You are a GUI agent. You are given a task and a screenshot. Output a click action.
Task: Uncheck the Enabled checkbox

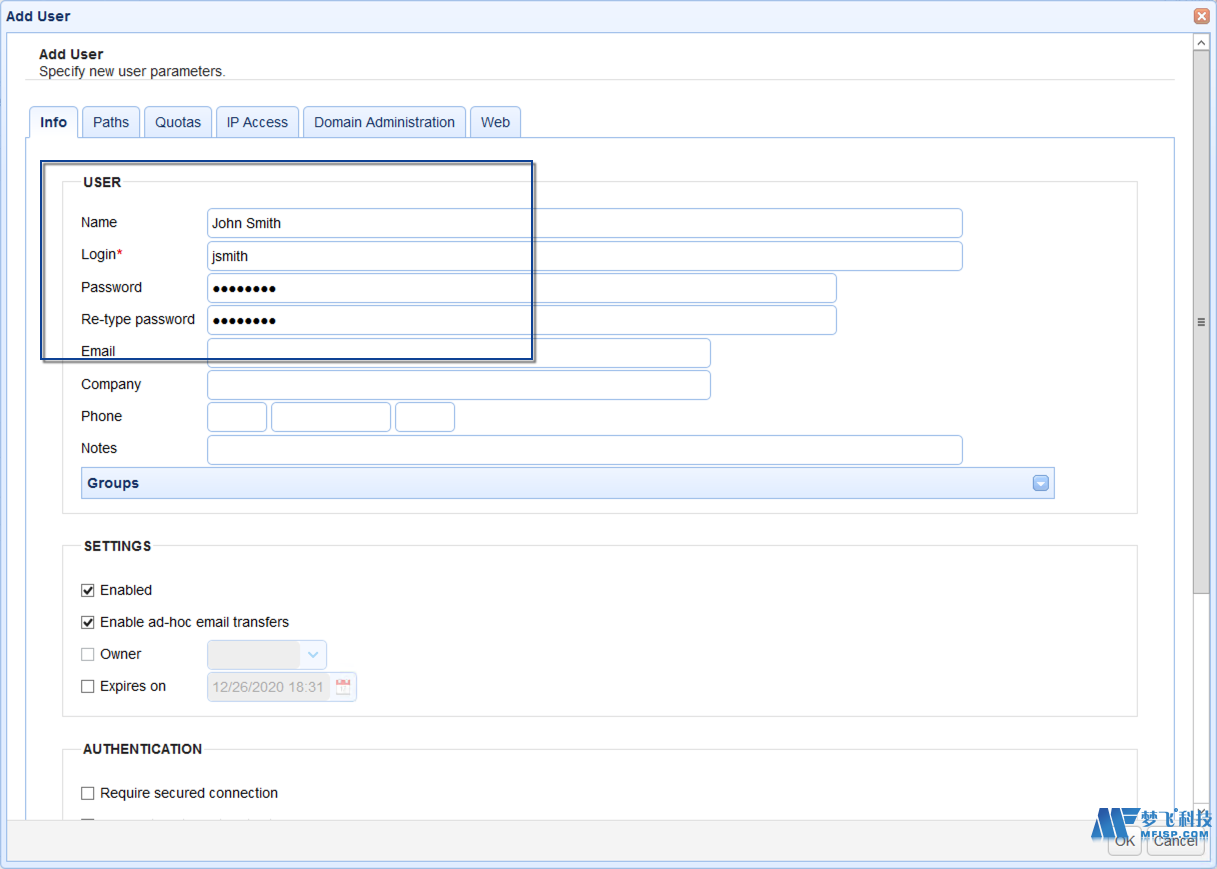click(x=88, y=591)
